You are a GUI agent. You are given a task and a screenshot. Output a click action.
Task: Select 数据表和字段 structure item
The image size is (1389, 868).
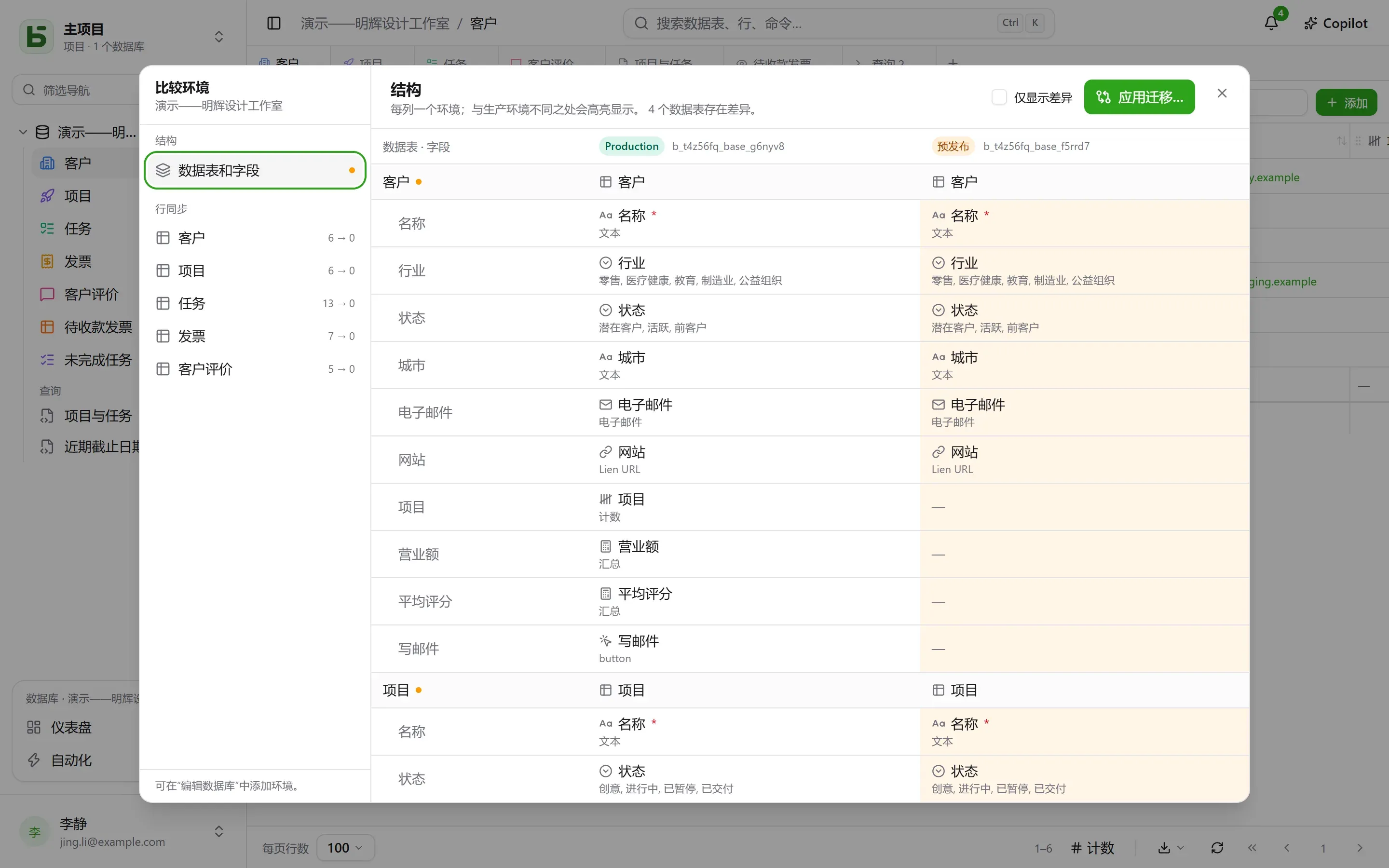255,170
